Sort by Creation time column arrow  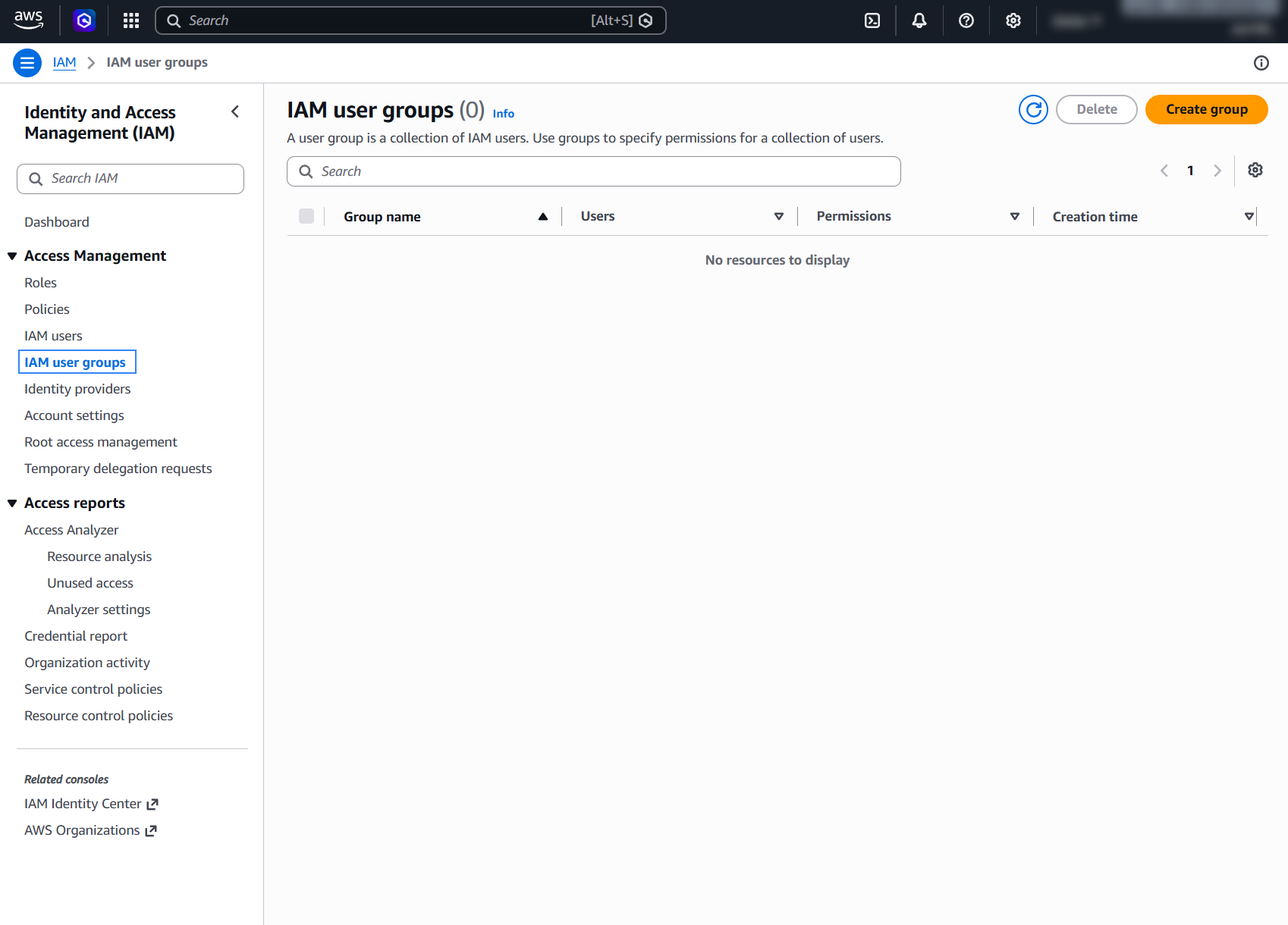pyautogui.click(x=1249, y=217)
